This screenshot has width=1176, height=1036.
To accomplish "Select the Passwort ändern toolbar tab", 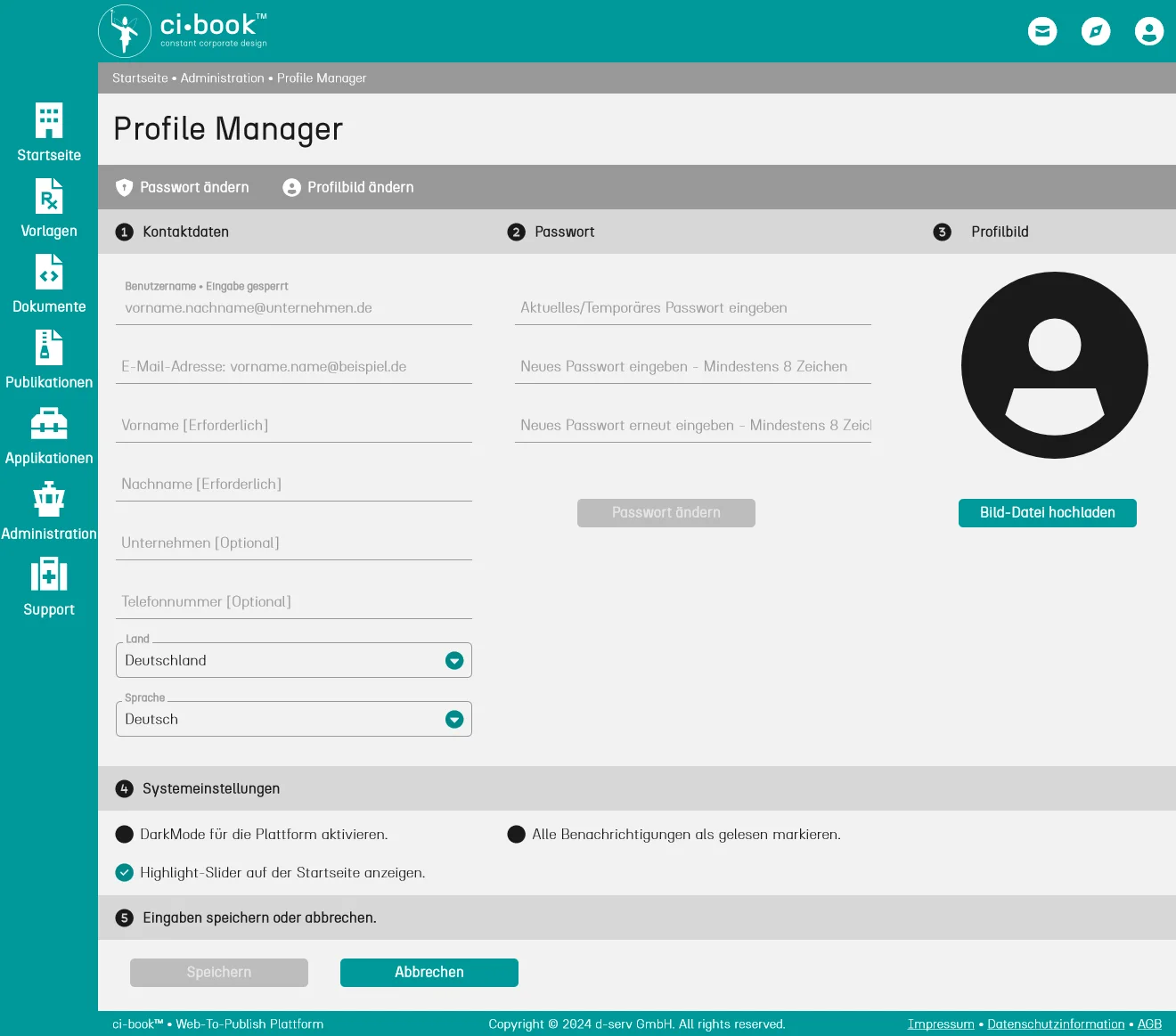I will 183,187.
